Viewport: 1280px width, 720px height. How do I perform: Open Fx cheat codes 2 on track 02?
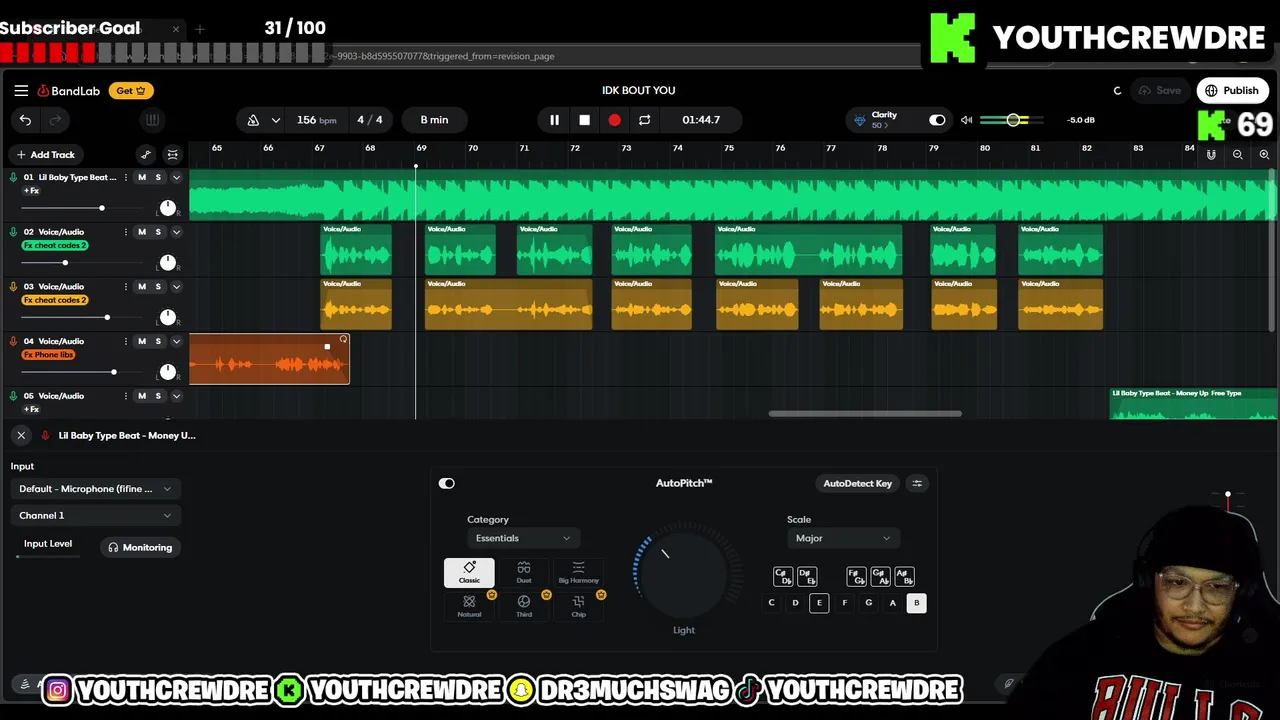point(55,246)
